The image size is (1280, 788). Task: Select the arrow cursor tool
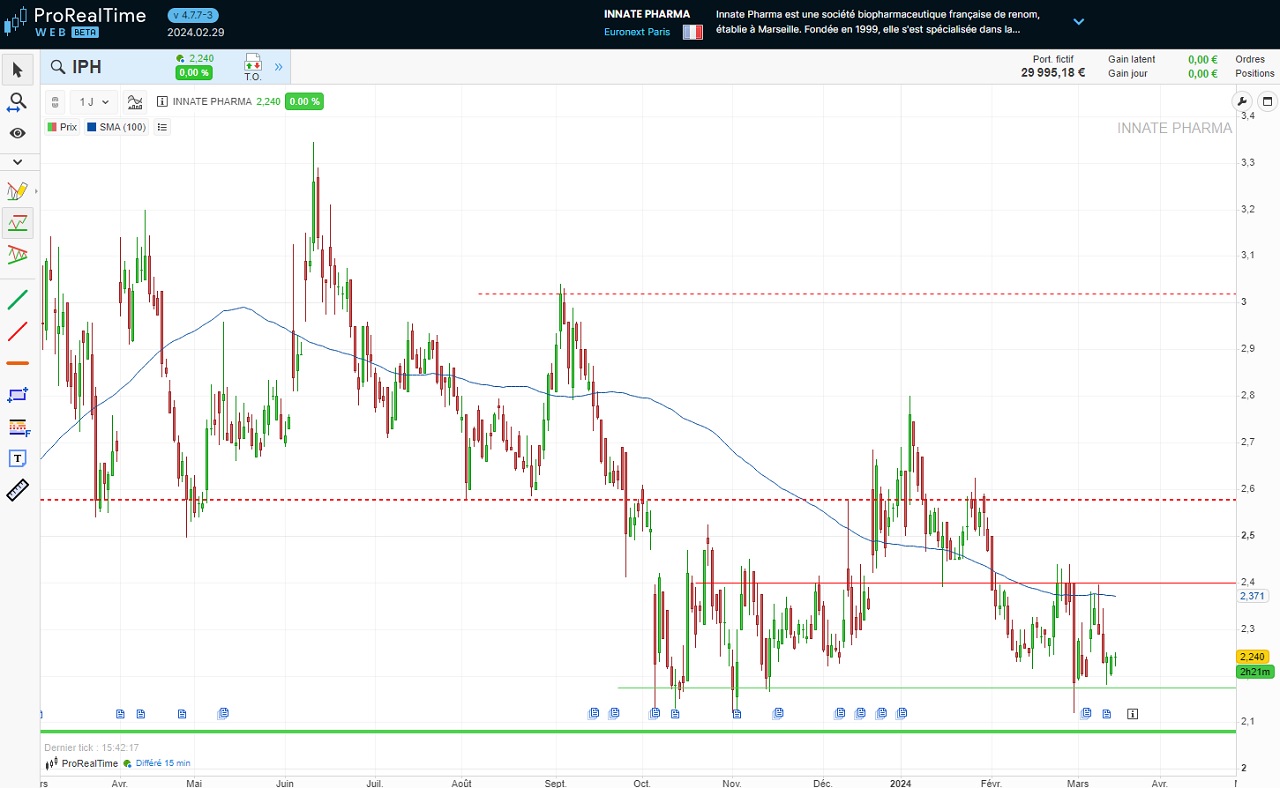17,70
